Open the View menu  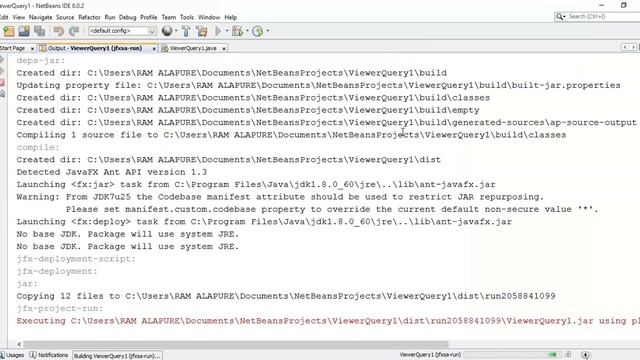[19, 17]
